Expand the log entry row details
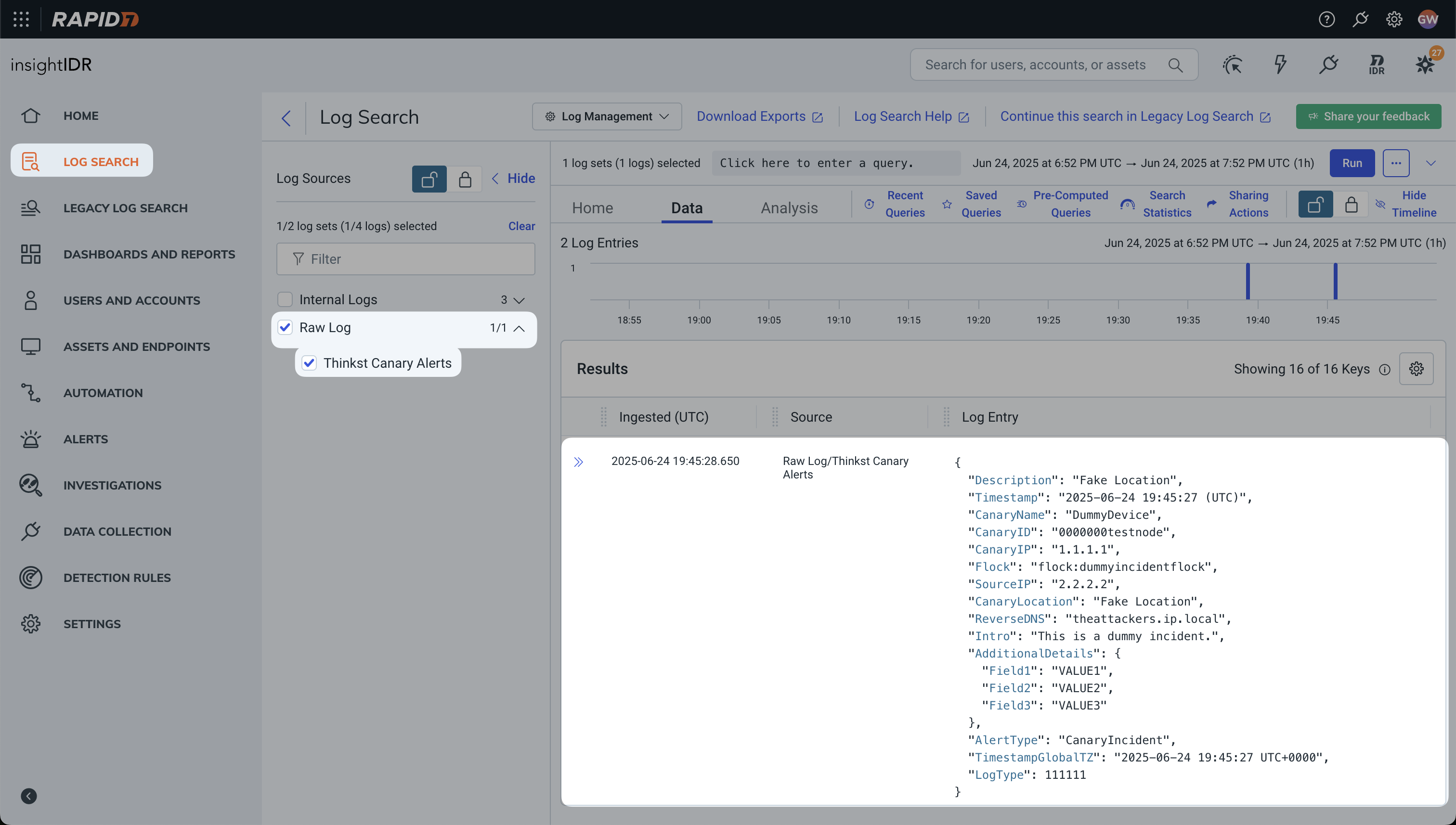 click(578, 462)
